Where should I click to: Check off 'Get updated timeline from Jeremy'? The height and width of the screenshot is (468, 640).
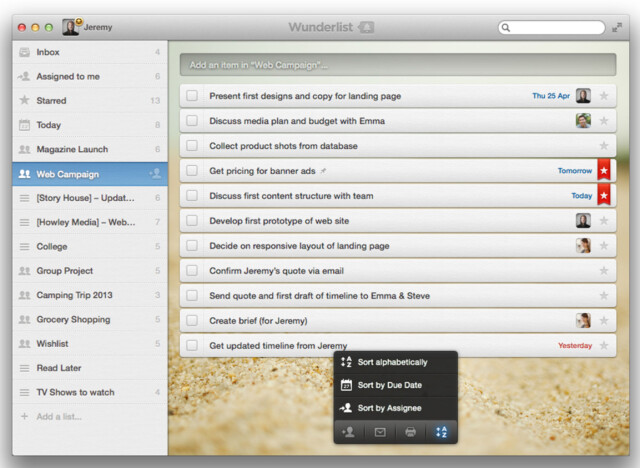coord(192,346)
